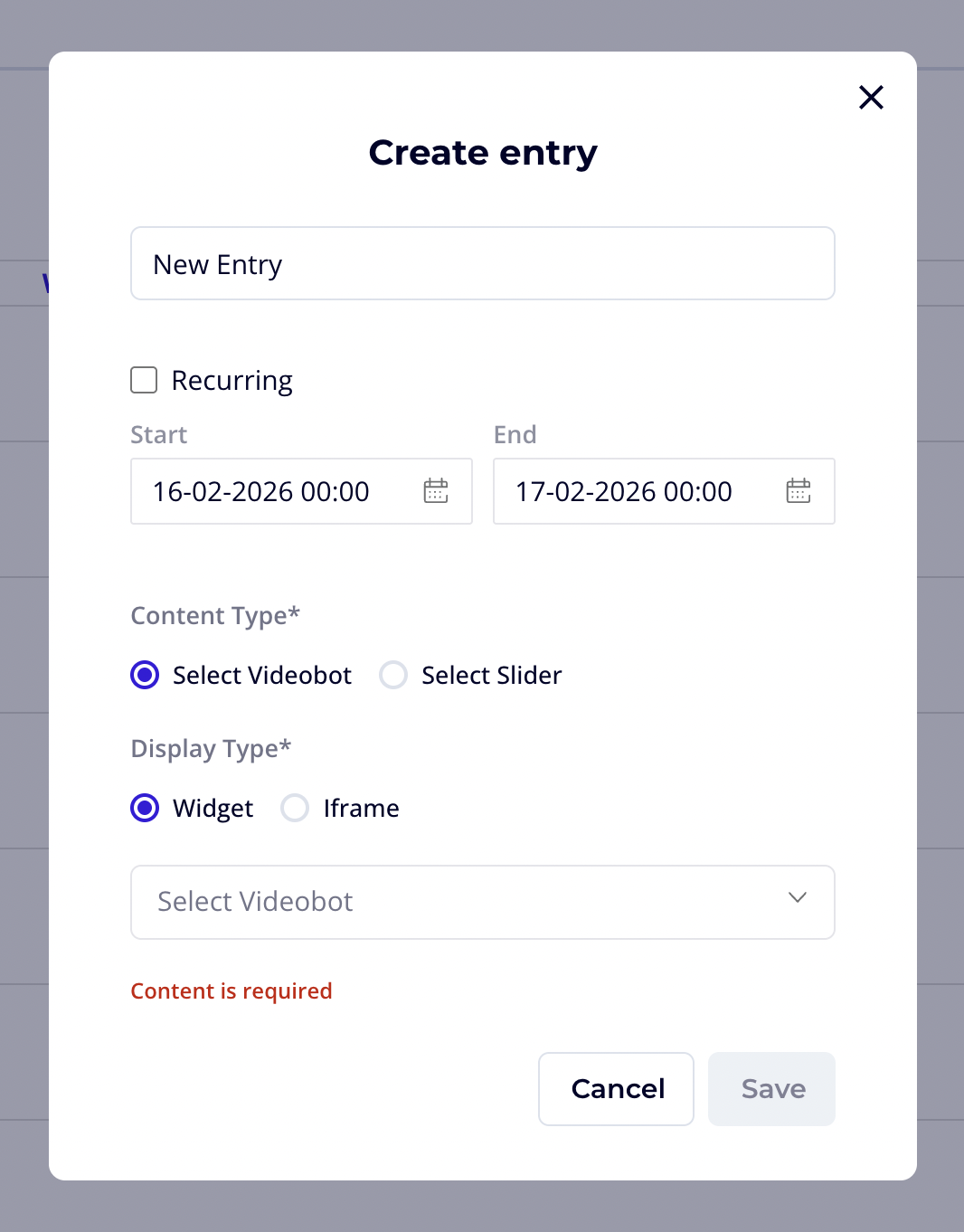
Task: Click the chevron arrow in the Videobot dropdown
Action: (x=797, y=898)
